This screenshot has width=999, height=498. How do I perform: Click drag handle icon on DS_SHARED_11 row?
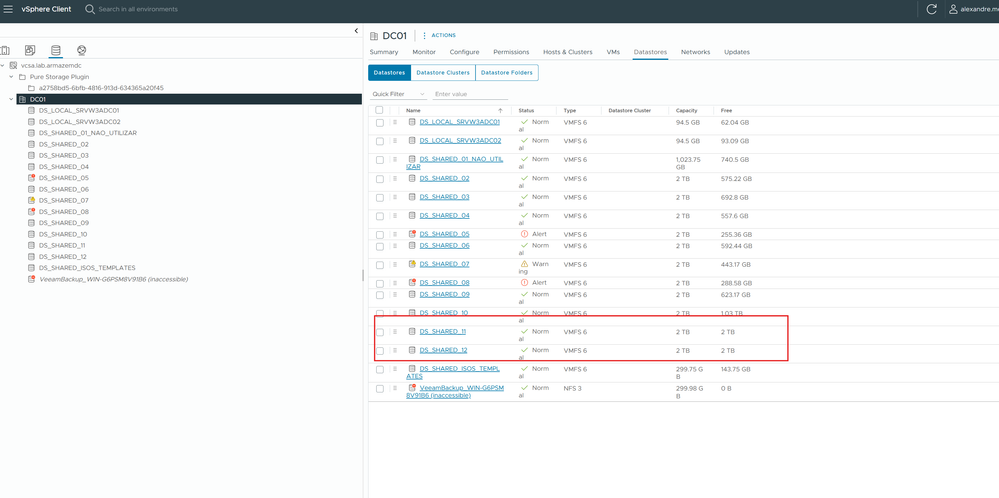[394, 331]
